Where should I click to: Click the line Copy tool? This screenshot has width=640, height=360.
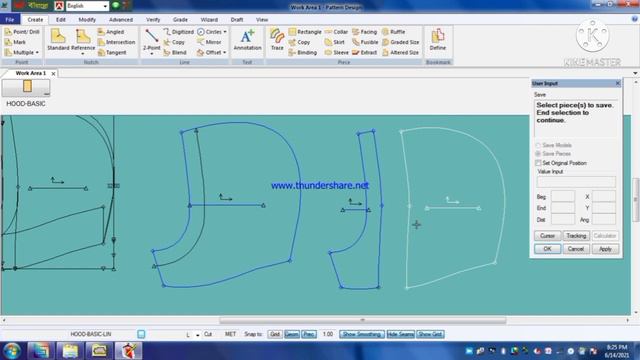[175, 42]
